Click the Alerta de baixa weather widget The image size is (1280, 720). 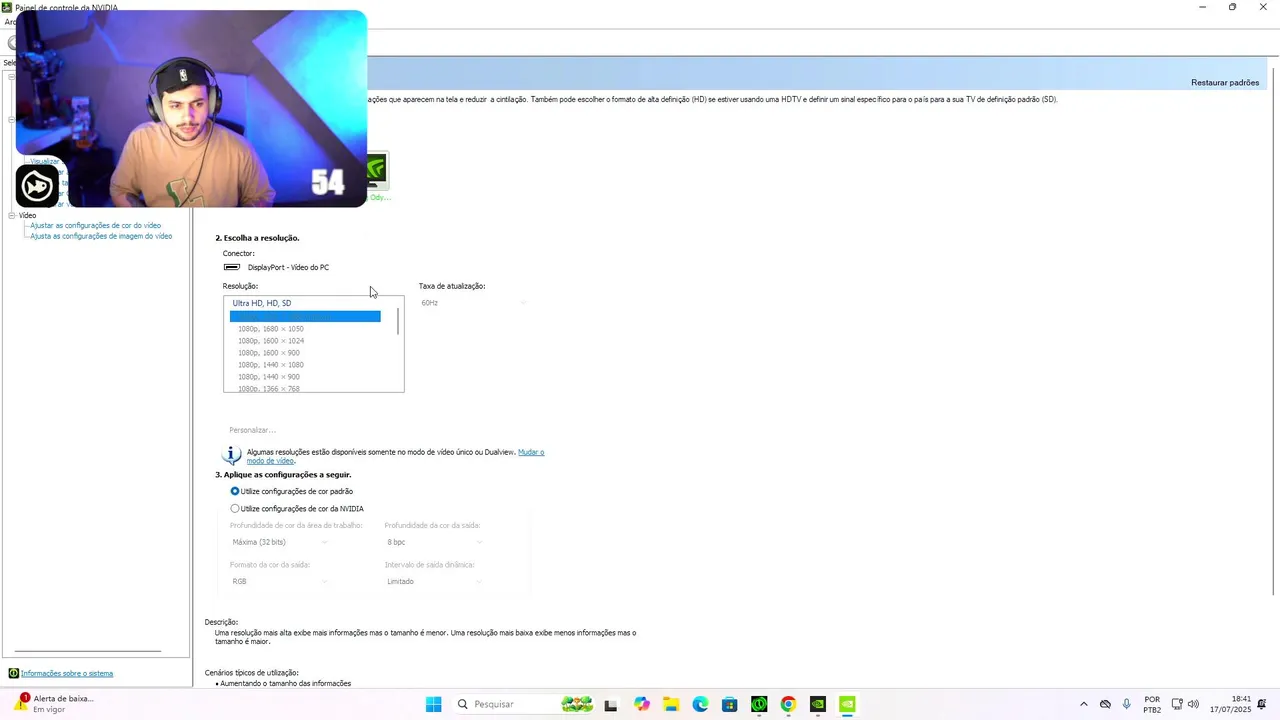coord(55,703)
